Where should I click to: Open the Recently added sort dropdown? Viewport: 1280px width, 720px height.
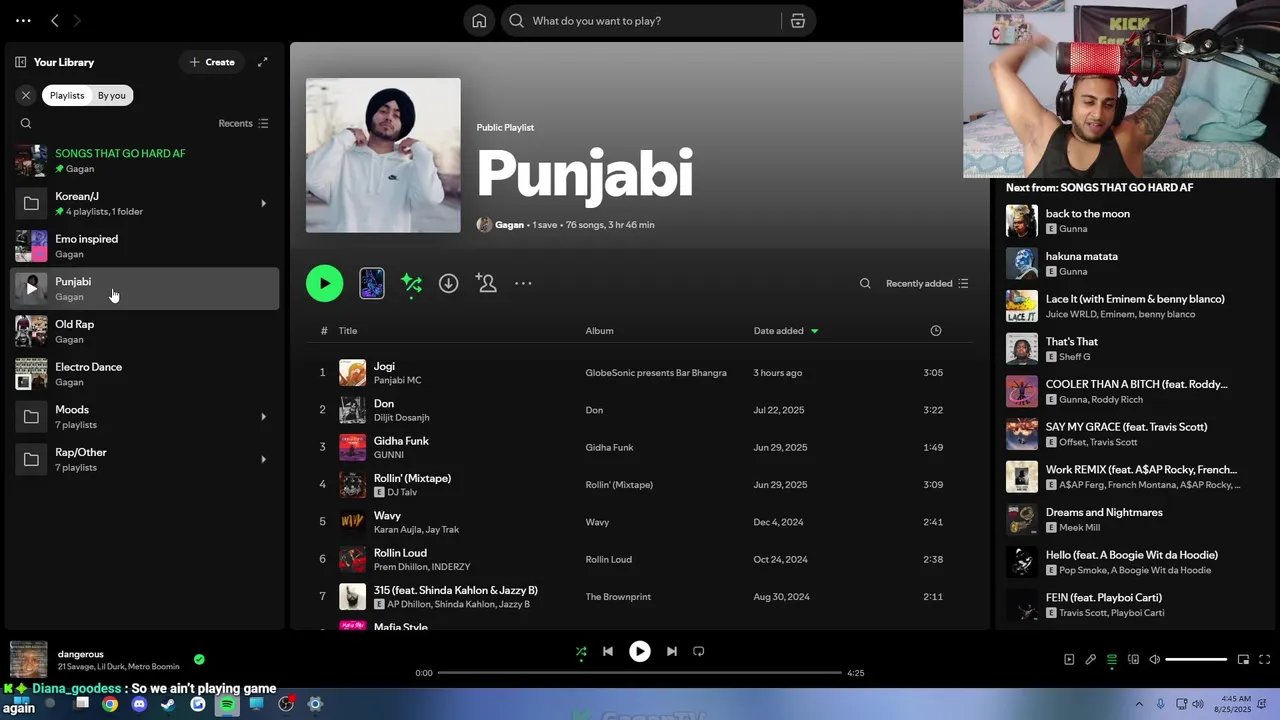(x=927, y=284)
